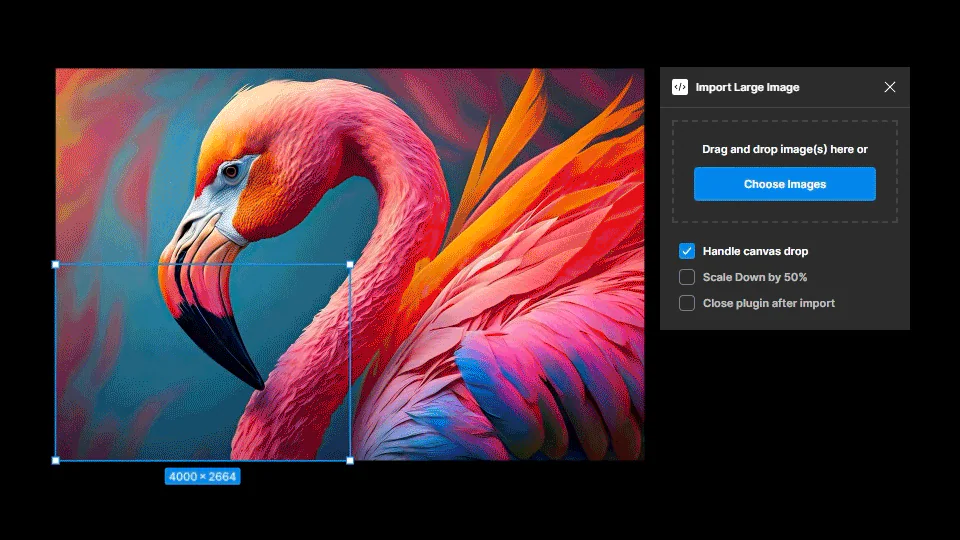Click the bottom-left selection handle
This screenshot has height=540, width=960.
(56, 460)
